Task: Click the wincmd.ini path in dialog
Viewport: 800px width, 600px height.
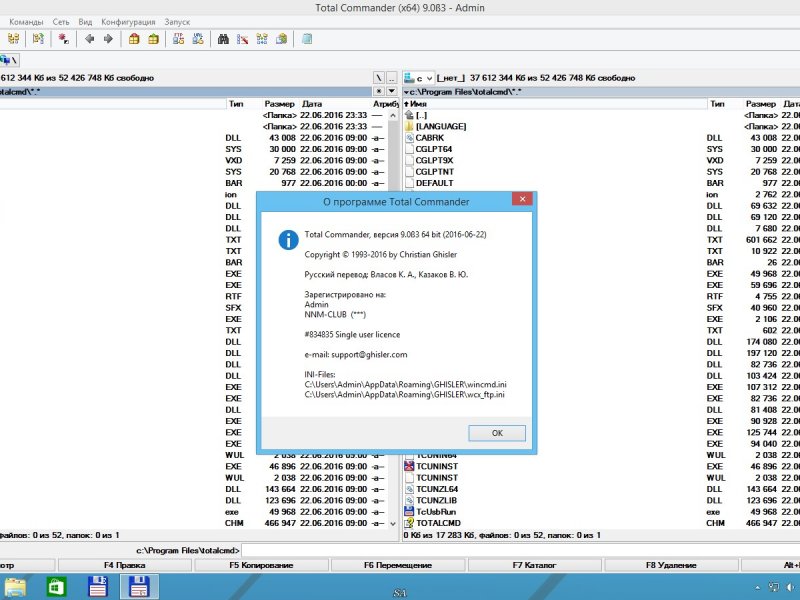Action: 406,384
